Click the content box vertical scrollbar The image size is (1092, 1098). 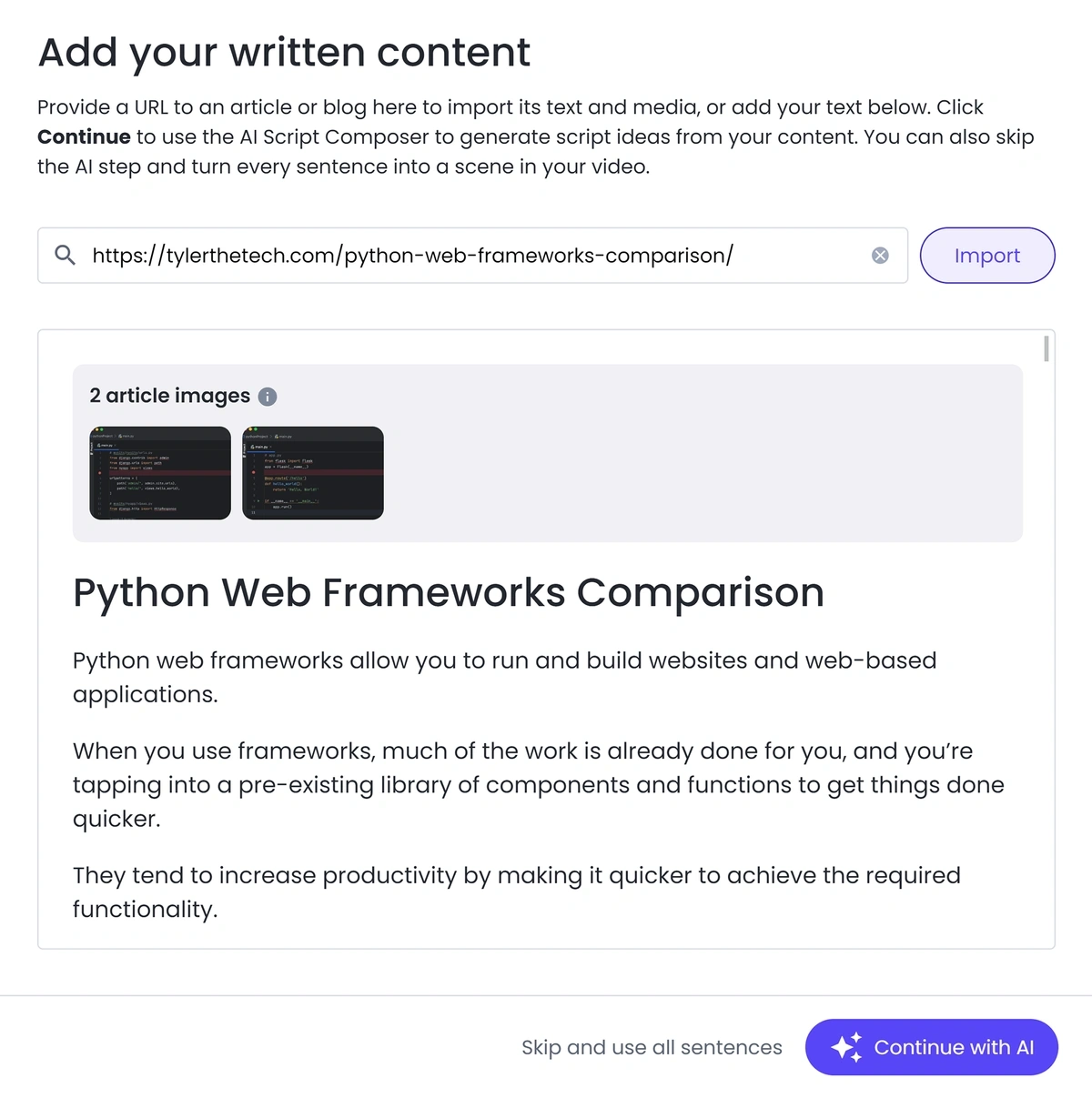pos(1046,348)
